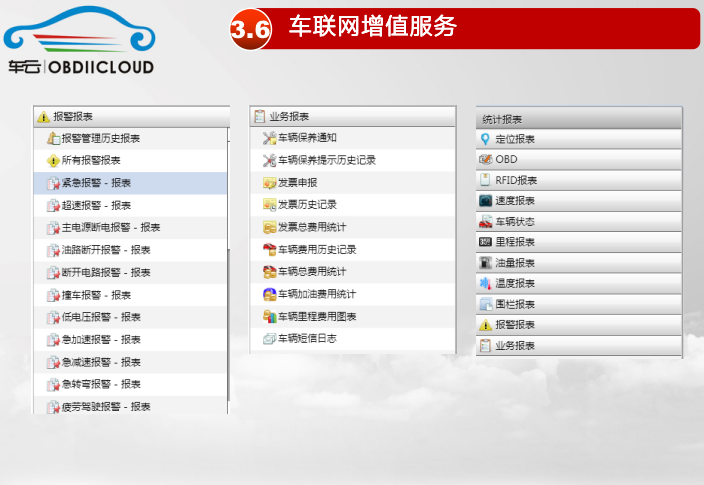Click the 车辆短信日志 message icon
The width and height of the screenshot is (704, 485).
click(x=268, y=339)
